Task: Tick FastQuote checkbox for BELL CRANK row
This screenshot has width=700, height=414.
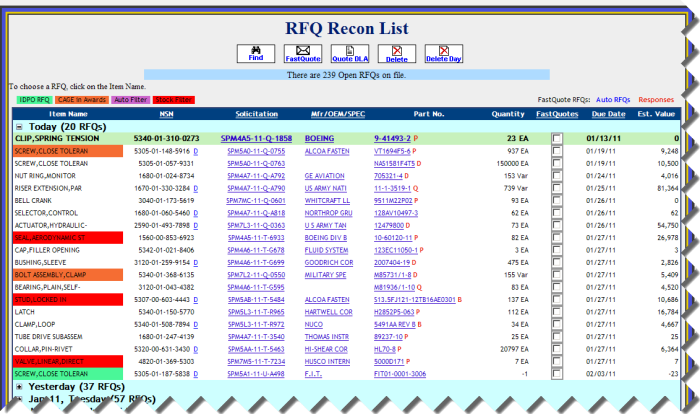Action: [557, 201]
